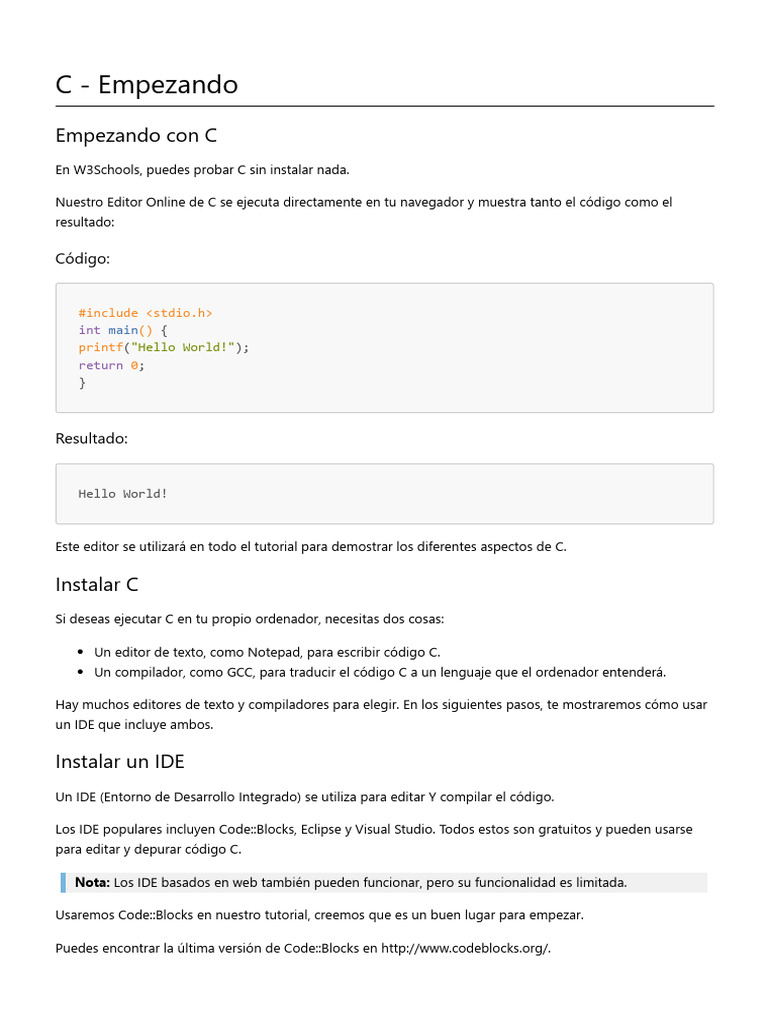768x1024 pixels.
Task: Click the "Código:" label
Action: coord(83,258)
